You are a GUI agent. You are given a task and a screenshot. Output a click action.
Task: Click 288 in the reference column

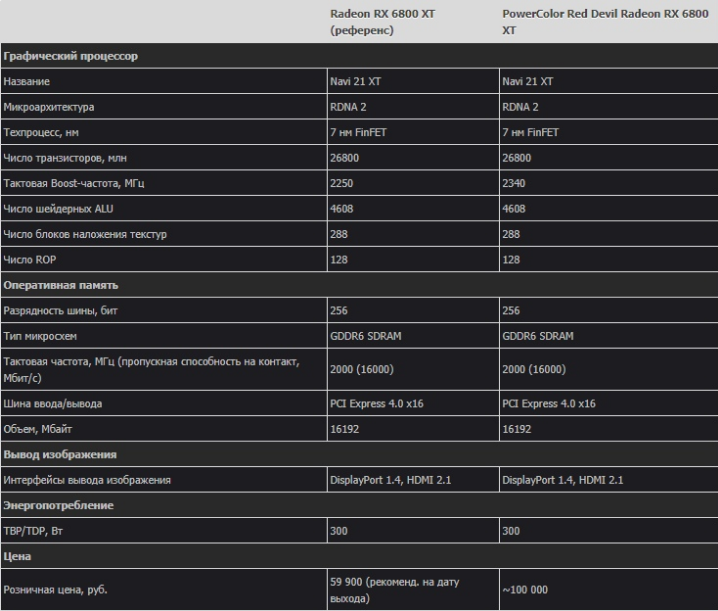point(339,235)
